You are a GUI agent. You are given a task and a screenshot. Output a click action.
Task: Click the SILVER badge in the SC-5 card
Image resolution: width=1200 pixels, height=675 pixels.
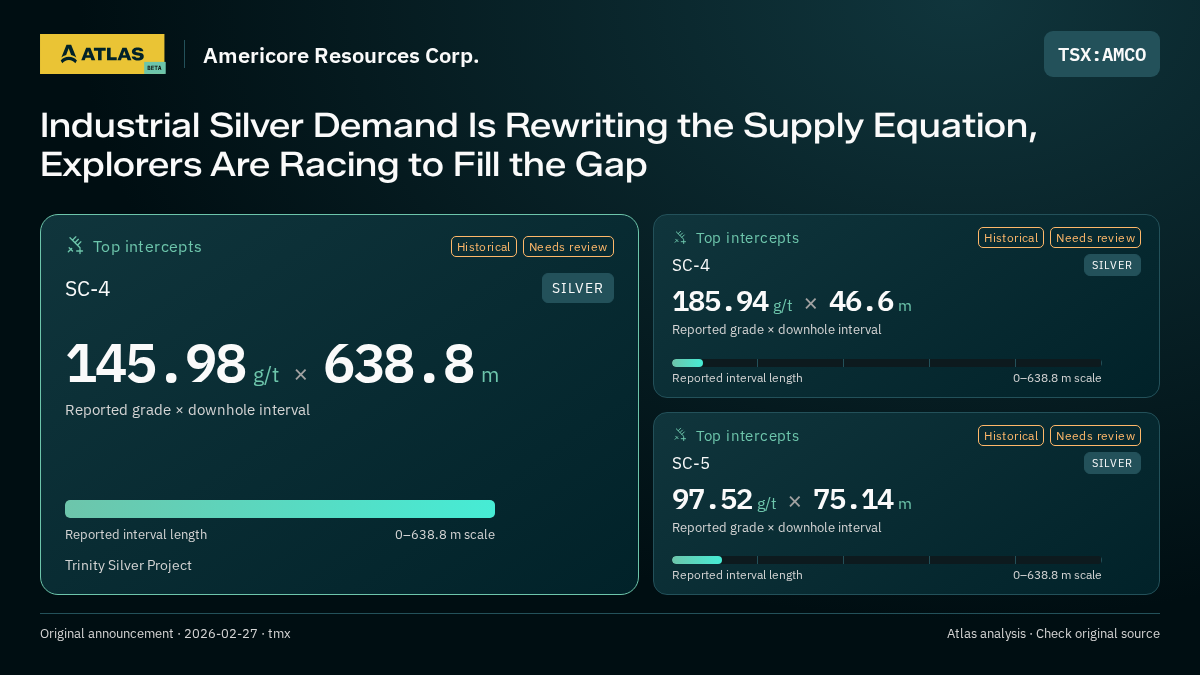pyautogui.click(x=1112, y=463)
